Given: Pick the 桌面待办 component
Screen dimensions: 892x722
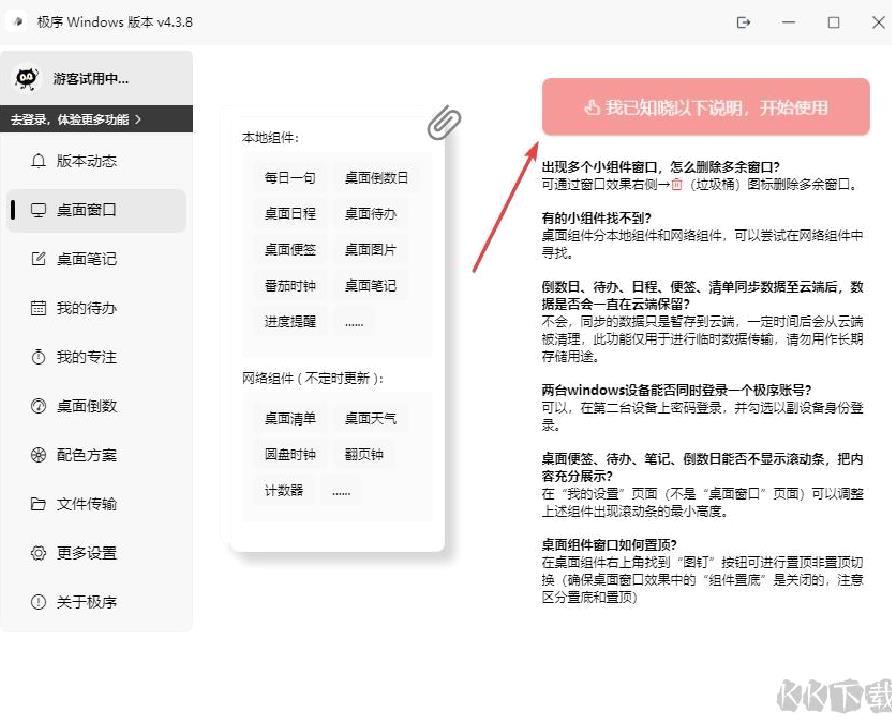Looking at the screenshot, I should pos(370,214).
